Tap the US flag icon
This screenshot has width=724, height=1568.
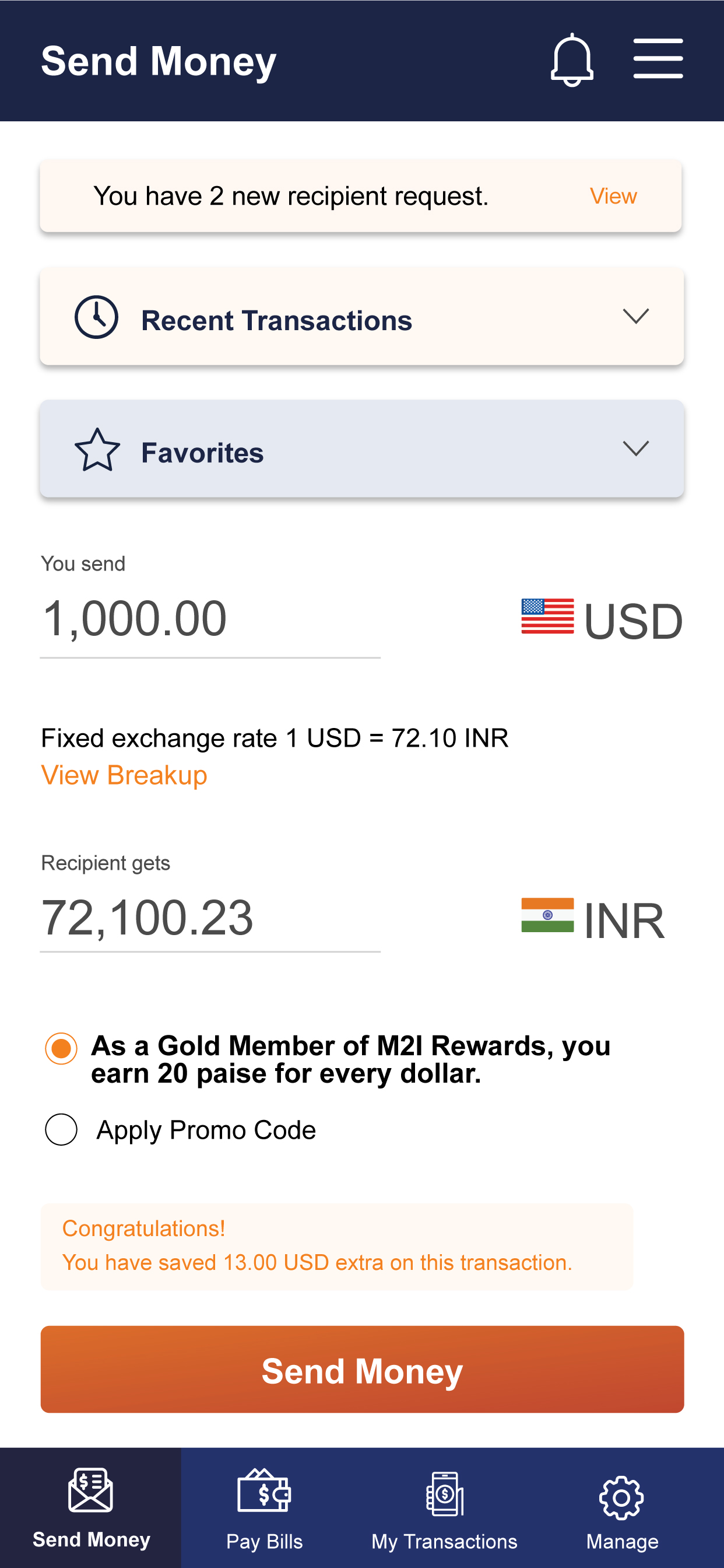(x=547, y=616)
